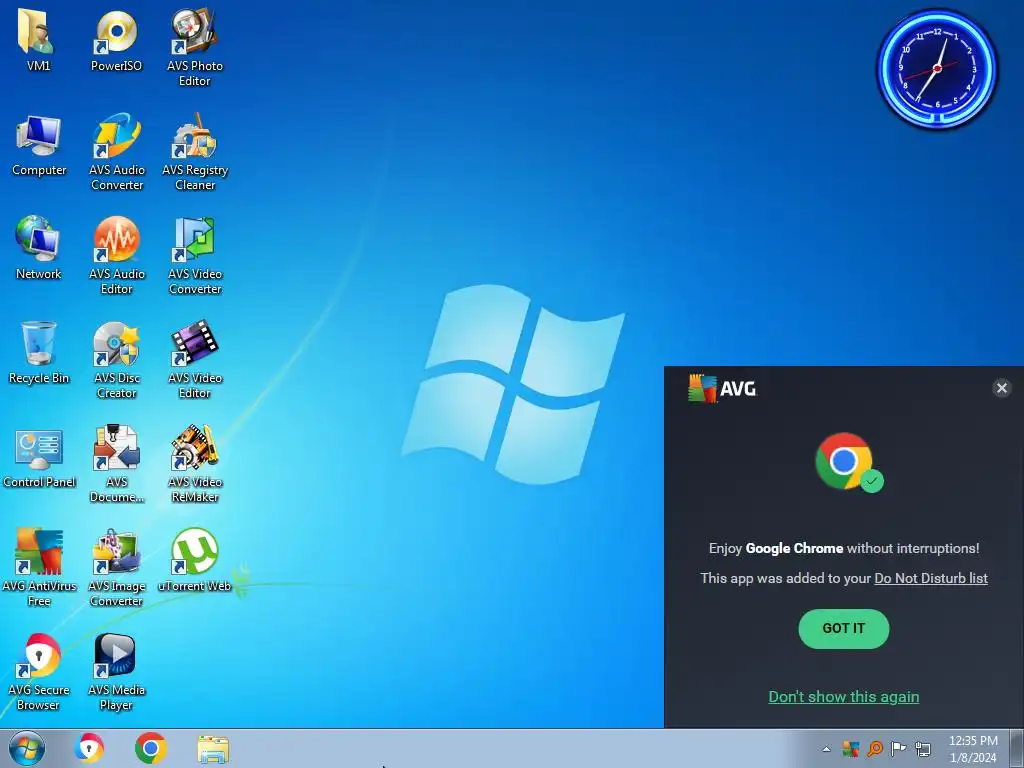Click the analog clock gadget
The height and width of the screenshot is (768, 1024).
(937, 68)
